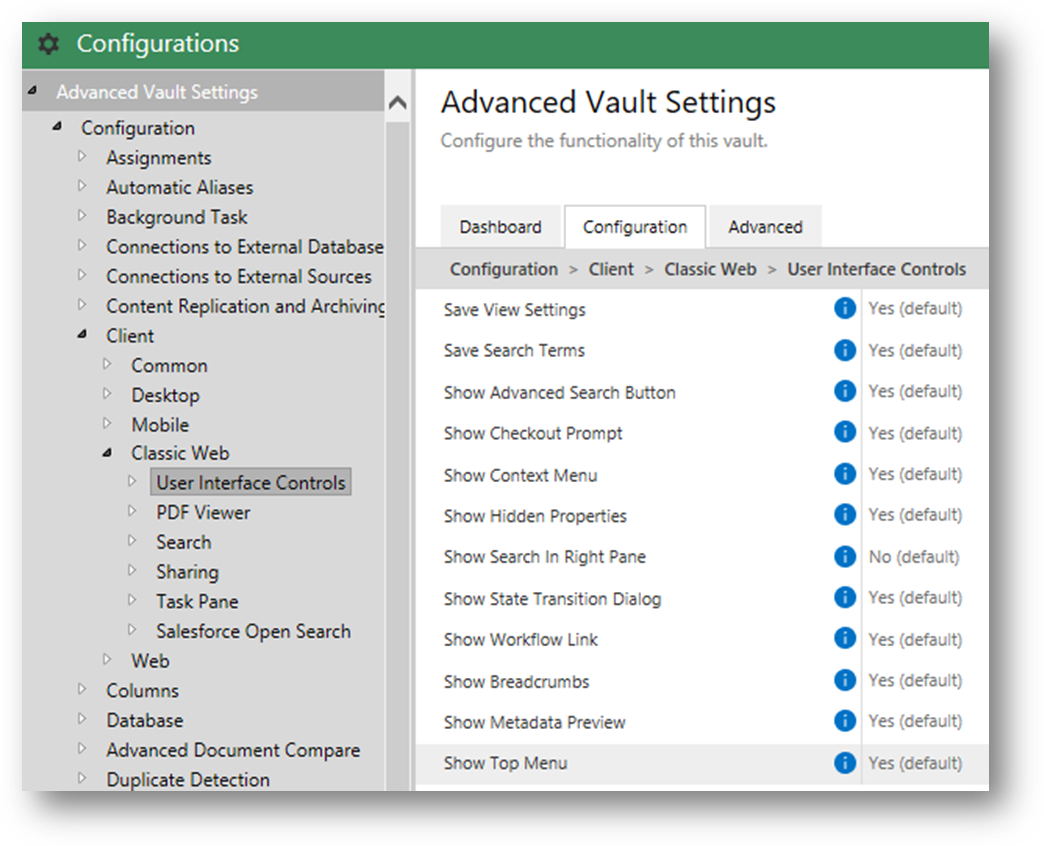Select PDF Viewer in the tree
Image resolution: width=1044 pixels, height=846 pixels.
(203, 512)
